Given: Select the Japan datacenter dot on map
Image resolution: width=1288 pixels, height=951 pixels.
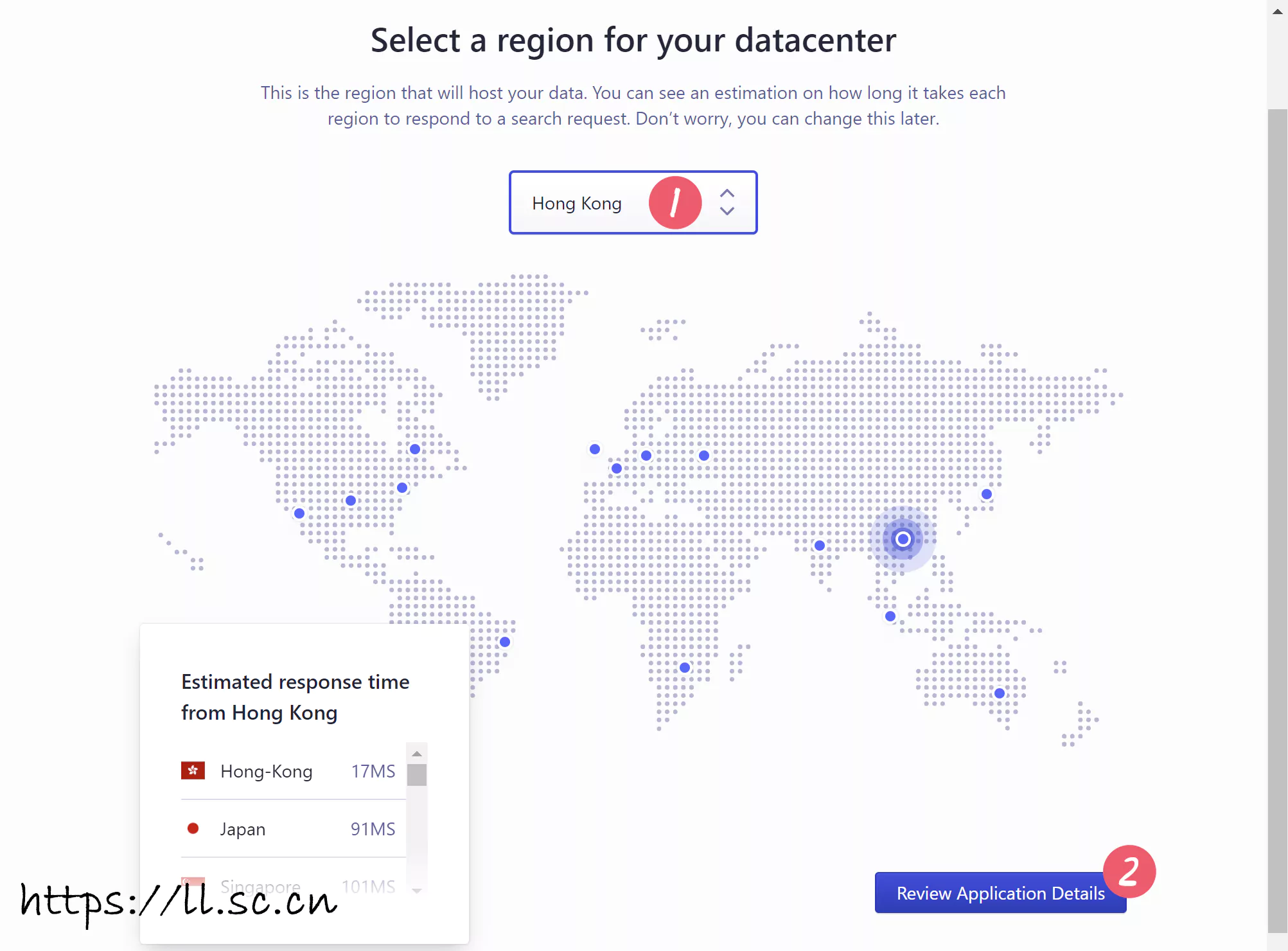Looking at the screenshot, I should click(x=986, y=494).
